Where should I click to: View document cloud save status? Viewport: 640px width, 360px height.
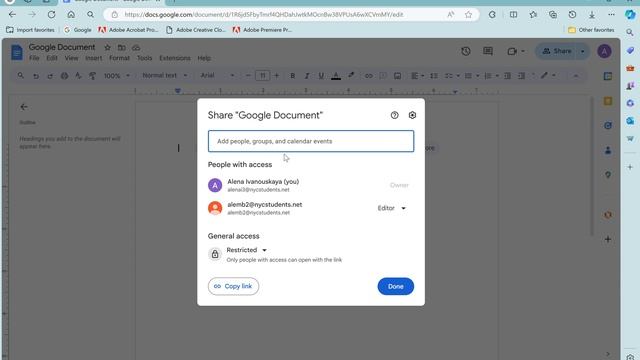click(x=136, y=47)
